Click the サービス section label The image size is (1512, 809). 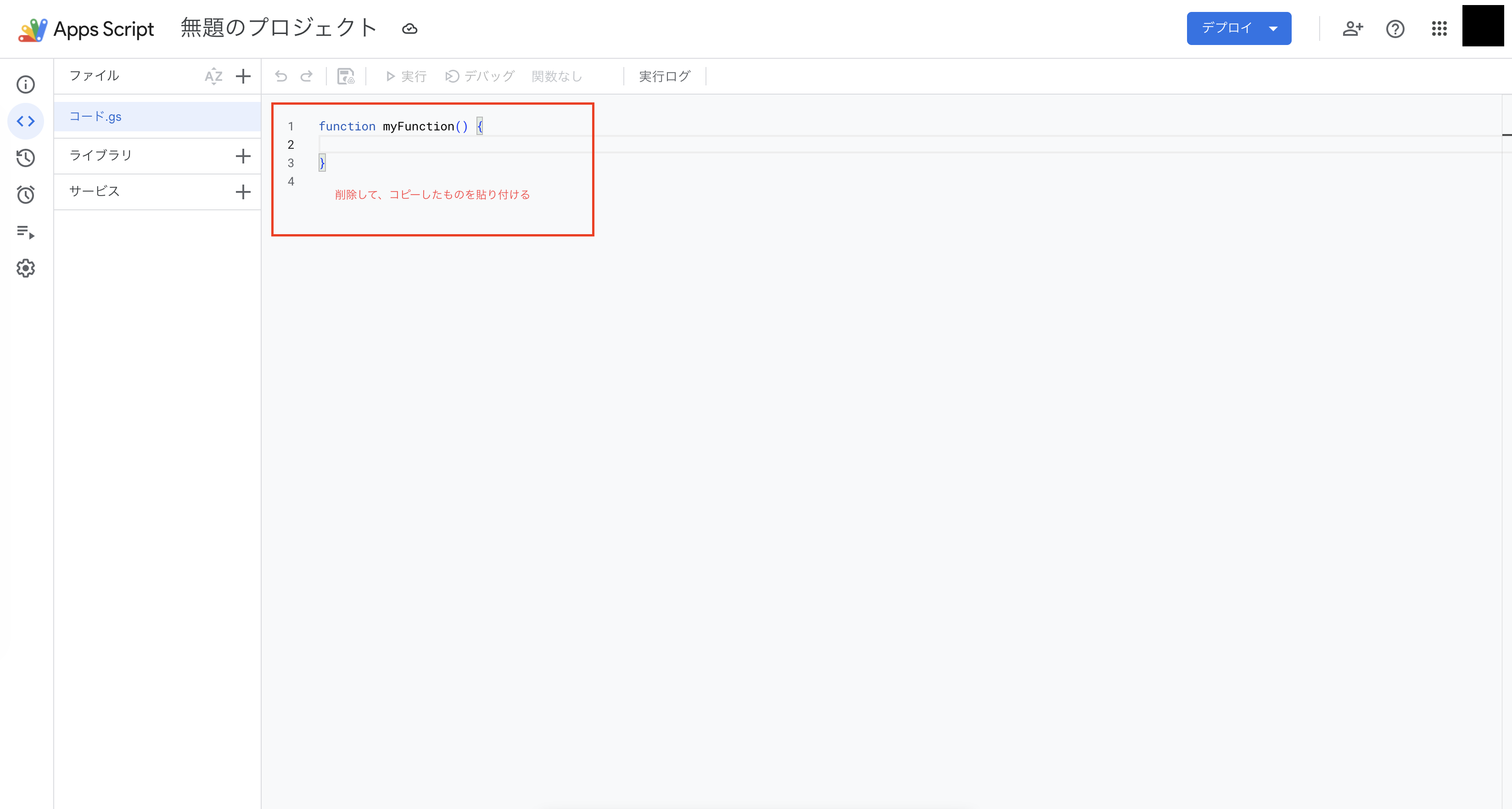pyautogui.click(x=95, y=191)
